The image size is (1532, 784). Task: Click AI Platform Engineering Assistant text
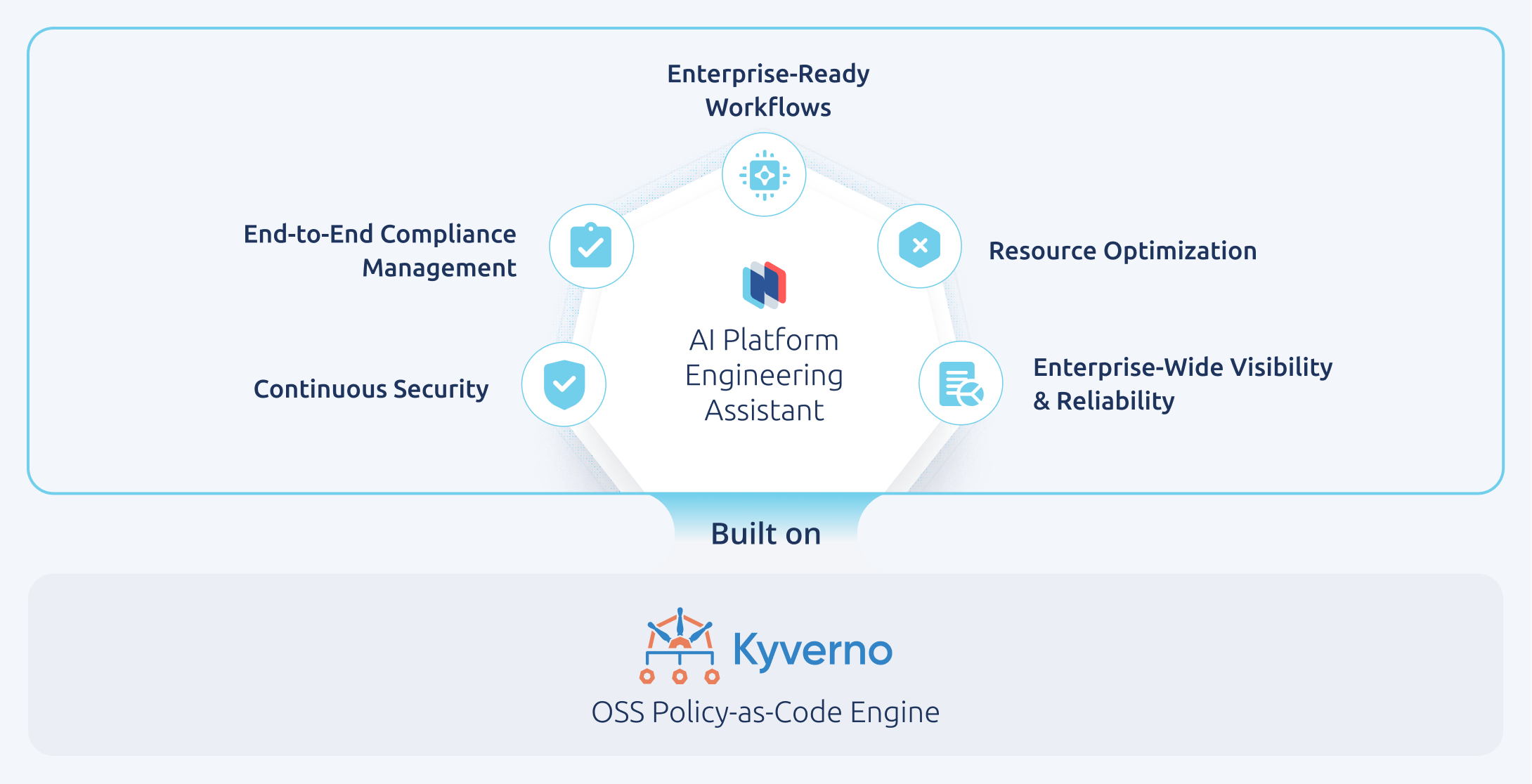[764, 375]
